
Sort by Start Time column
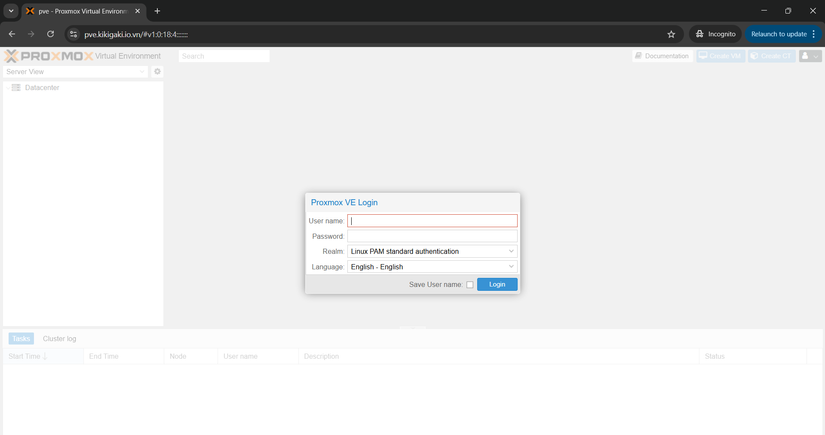point(43,357)
